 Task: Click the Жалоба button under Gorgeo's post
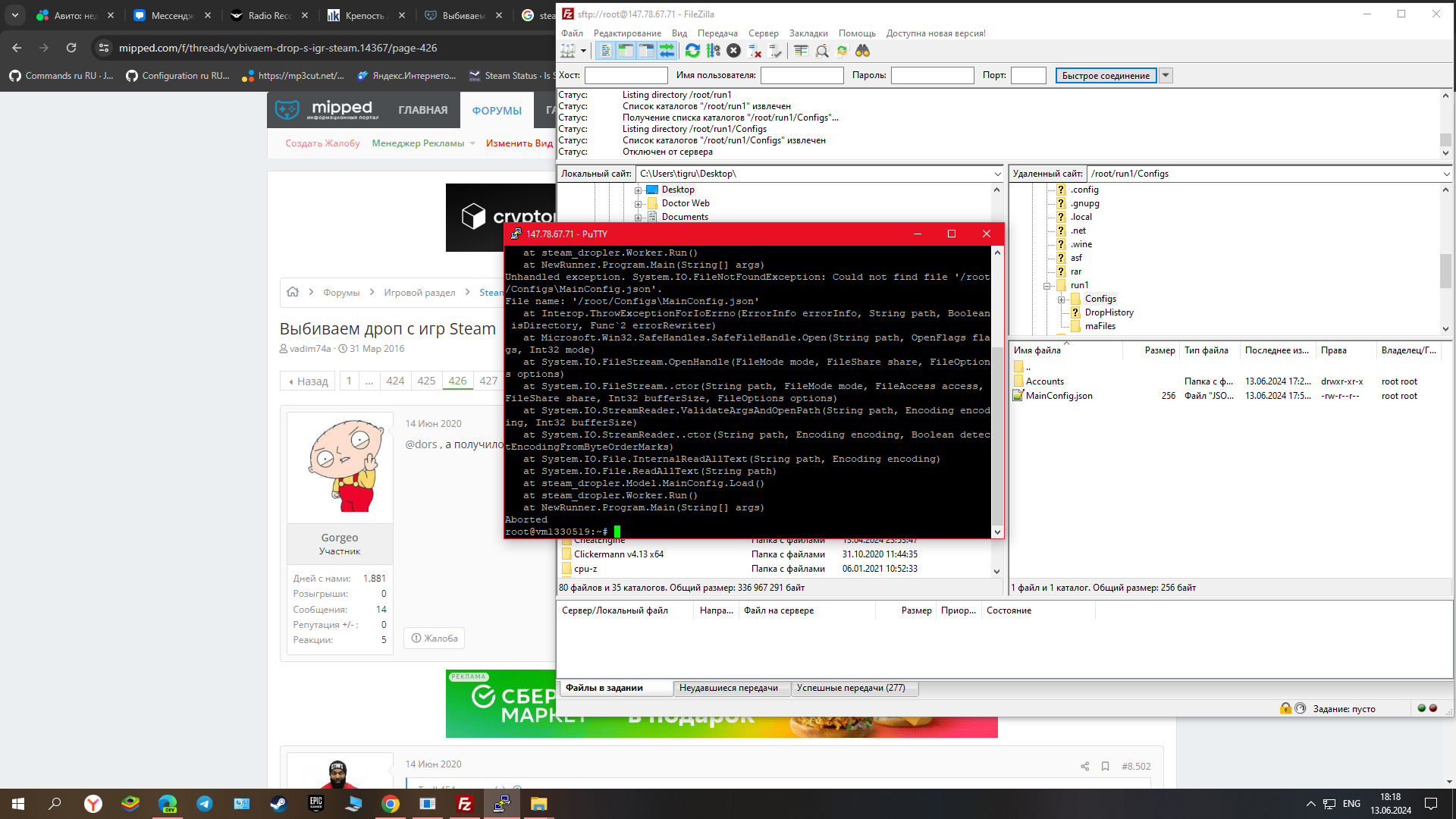click(435, 639)
